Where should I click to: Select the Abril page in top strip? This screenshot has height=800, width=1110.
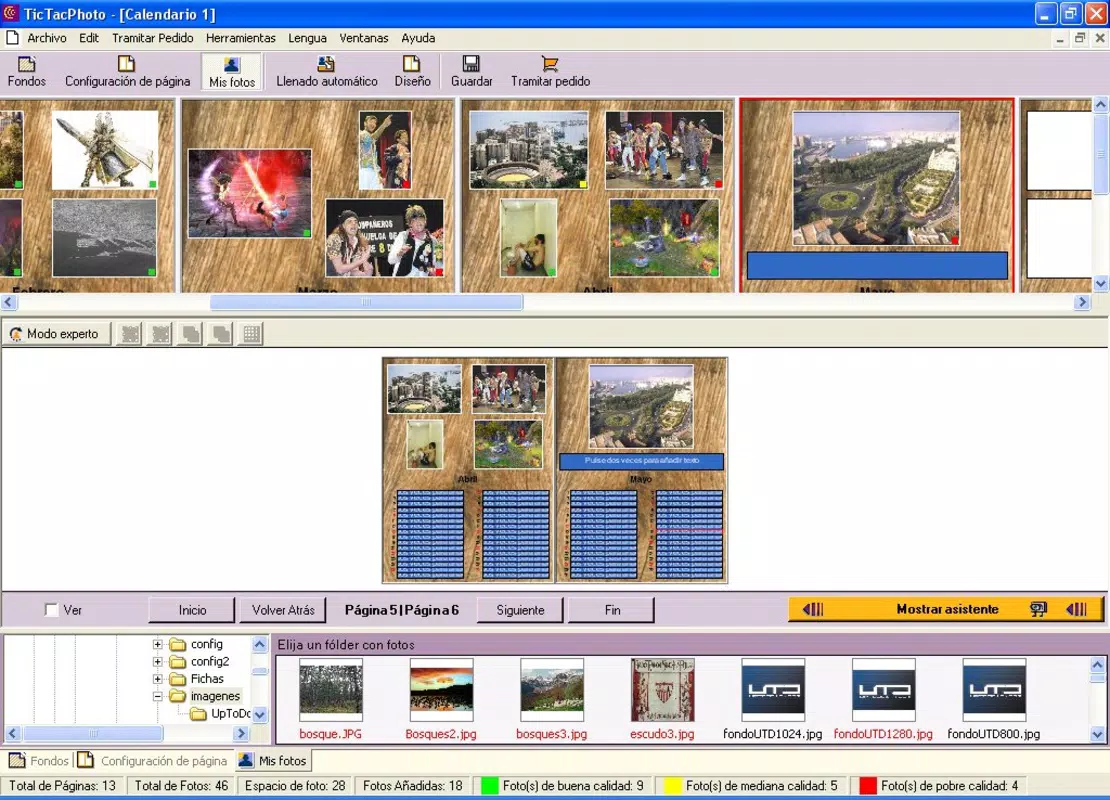pos(597,195)
